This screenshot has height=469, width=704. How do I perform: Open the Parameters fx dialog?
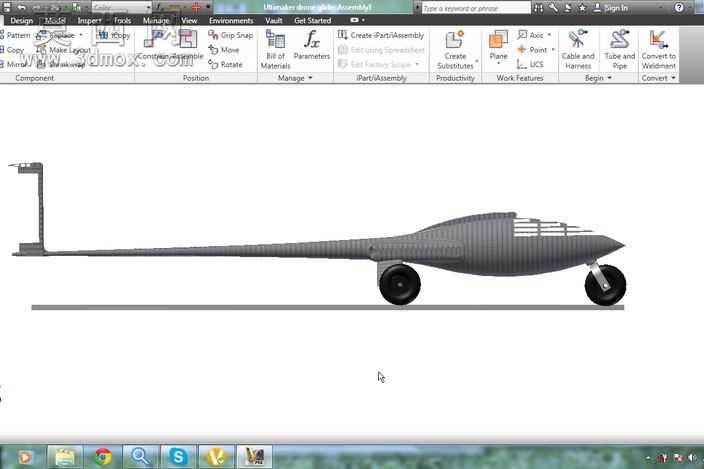[312, 45]
